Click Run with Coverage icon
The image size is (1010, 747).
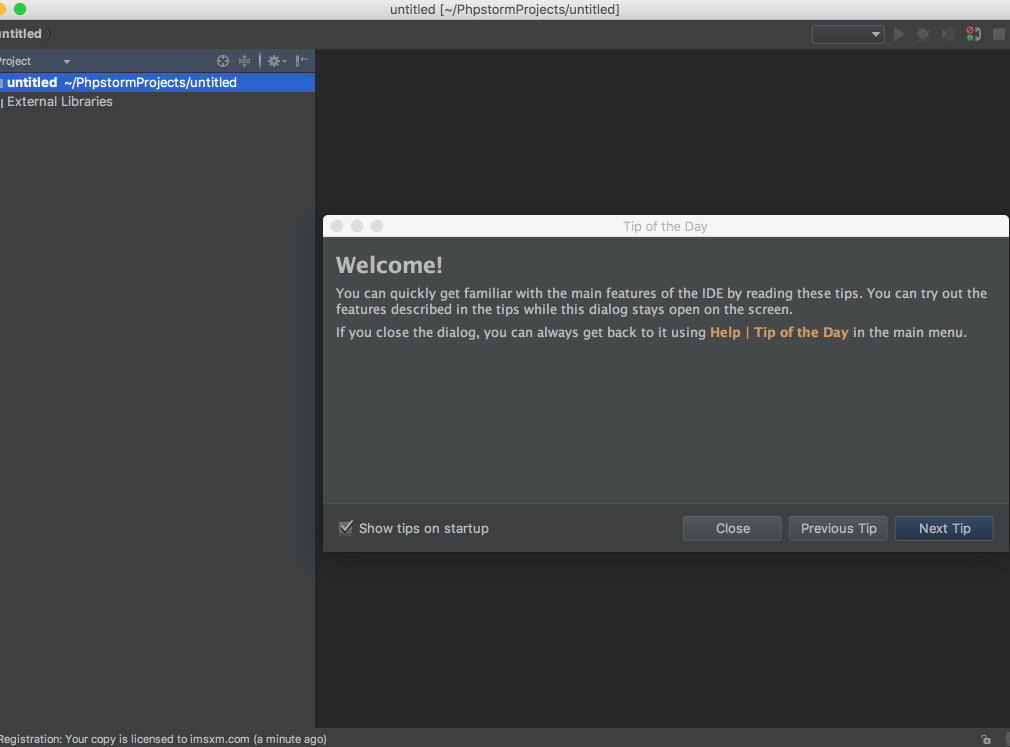click(949, 34)
